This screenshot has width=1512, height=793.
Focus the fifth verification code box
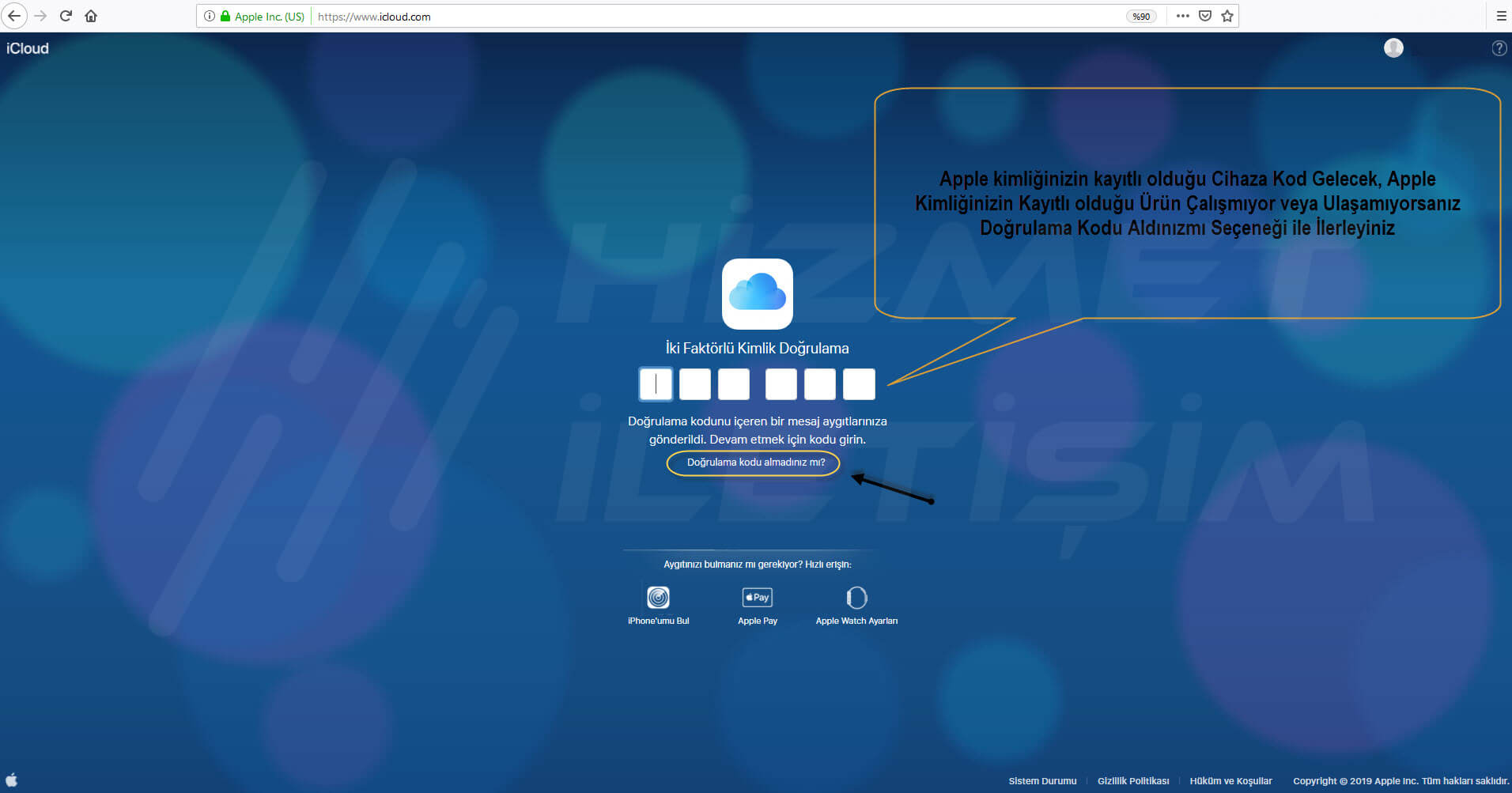[819, 384]
